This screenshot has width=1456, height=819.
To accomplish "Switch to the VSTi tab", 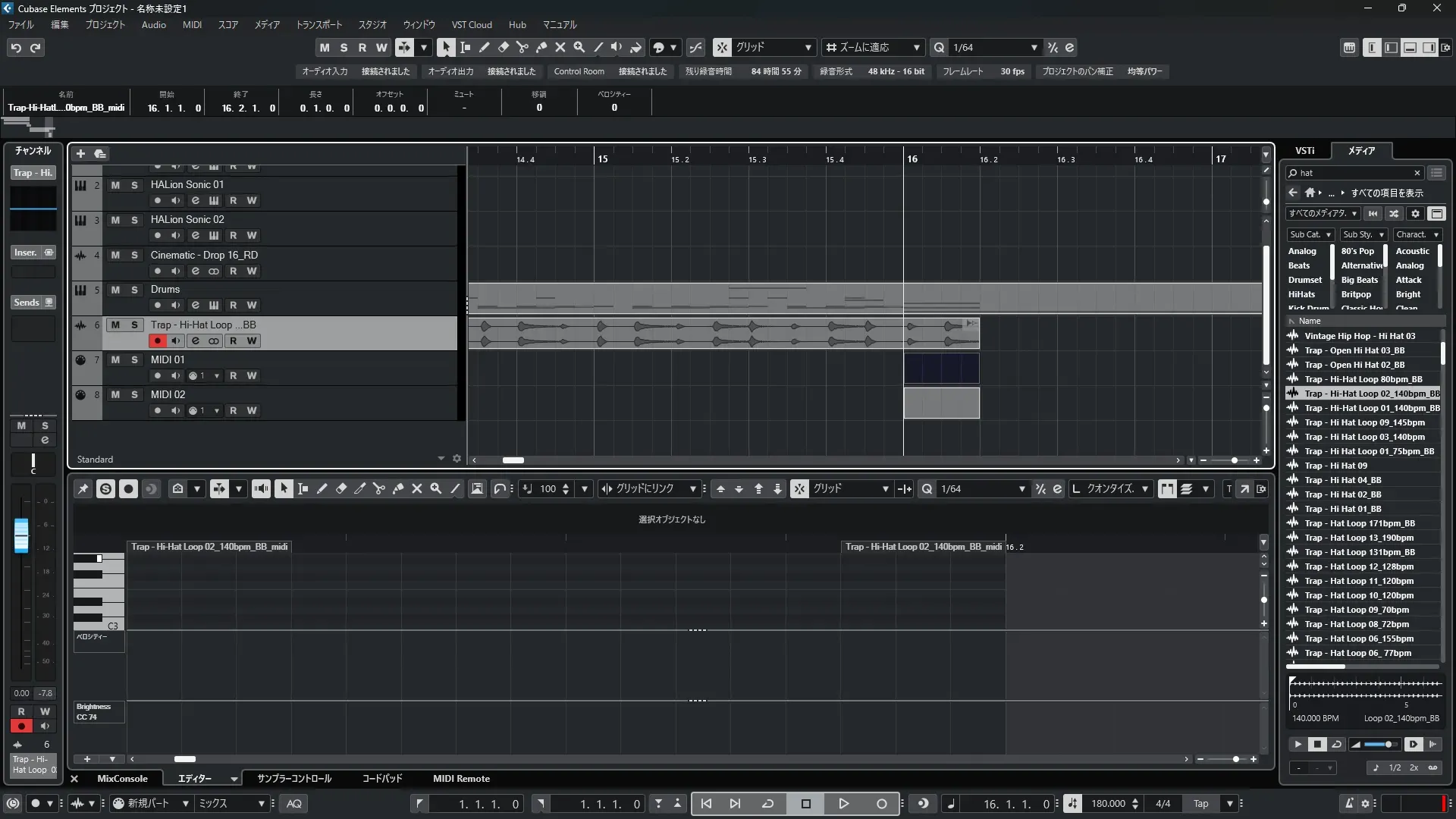I will [x=1304, y=151].
